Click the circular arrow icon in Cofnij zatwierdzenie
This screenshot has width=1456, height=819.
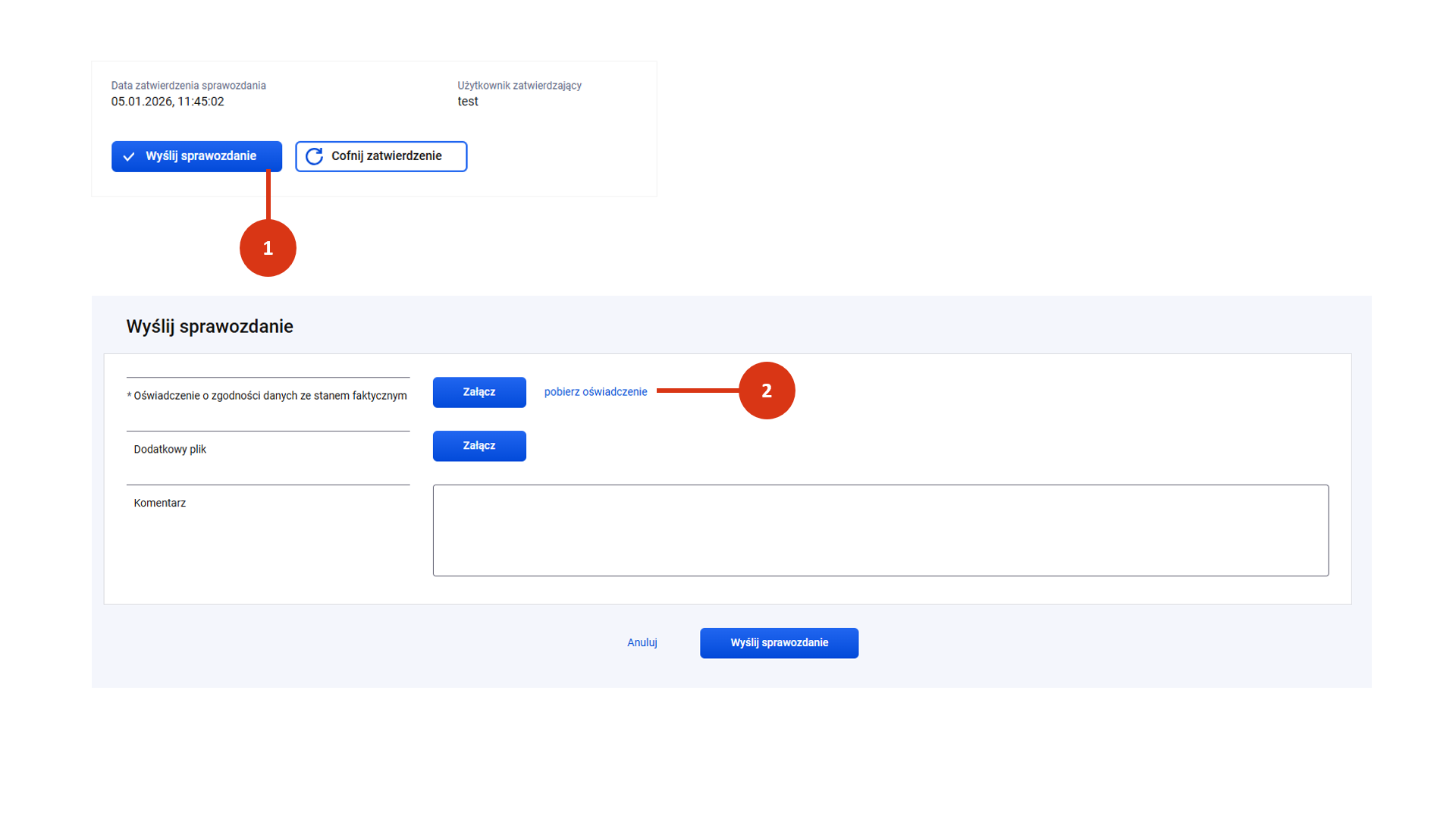314,156
